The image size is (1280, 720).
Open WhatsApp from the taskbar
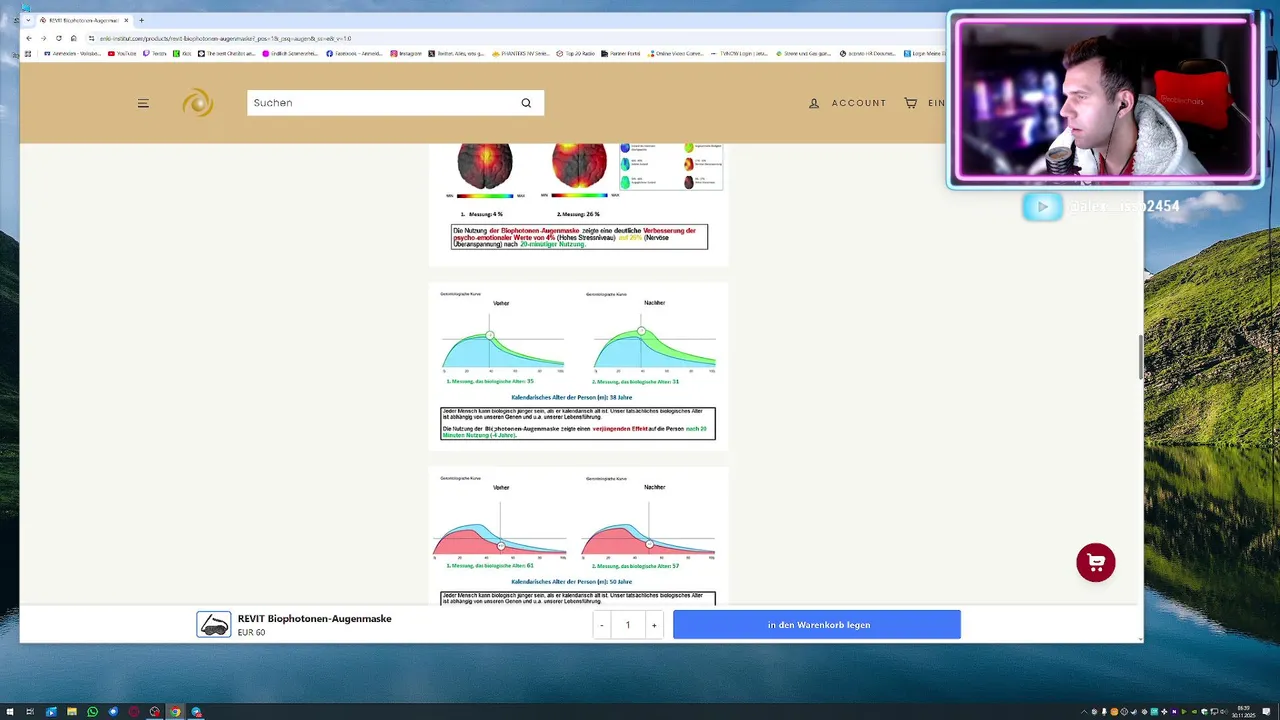93,712
